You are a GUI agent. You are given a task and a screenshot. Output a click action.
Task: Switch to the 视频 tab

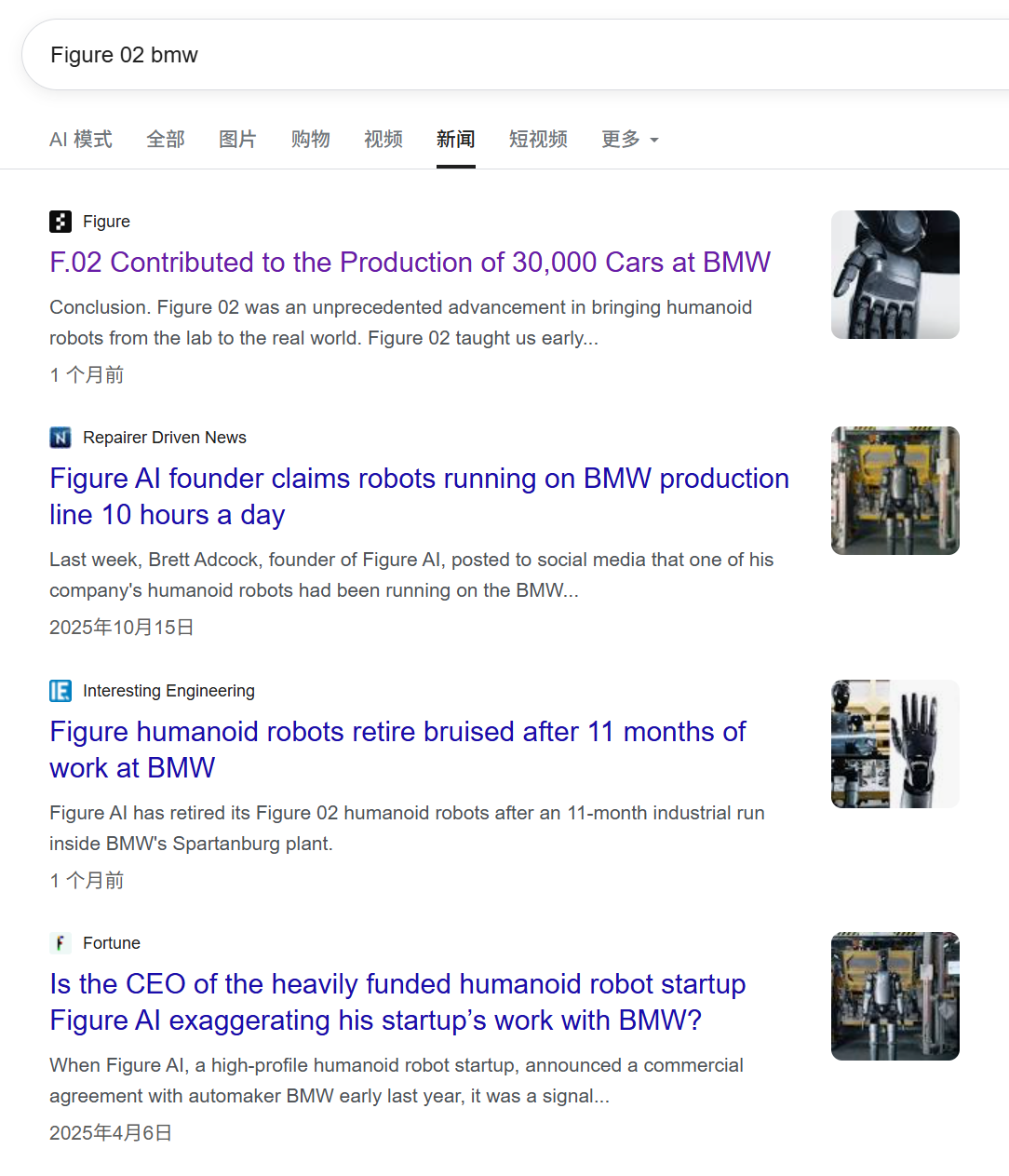pos(383,140)
